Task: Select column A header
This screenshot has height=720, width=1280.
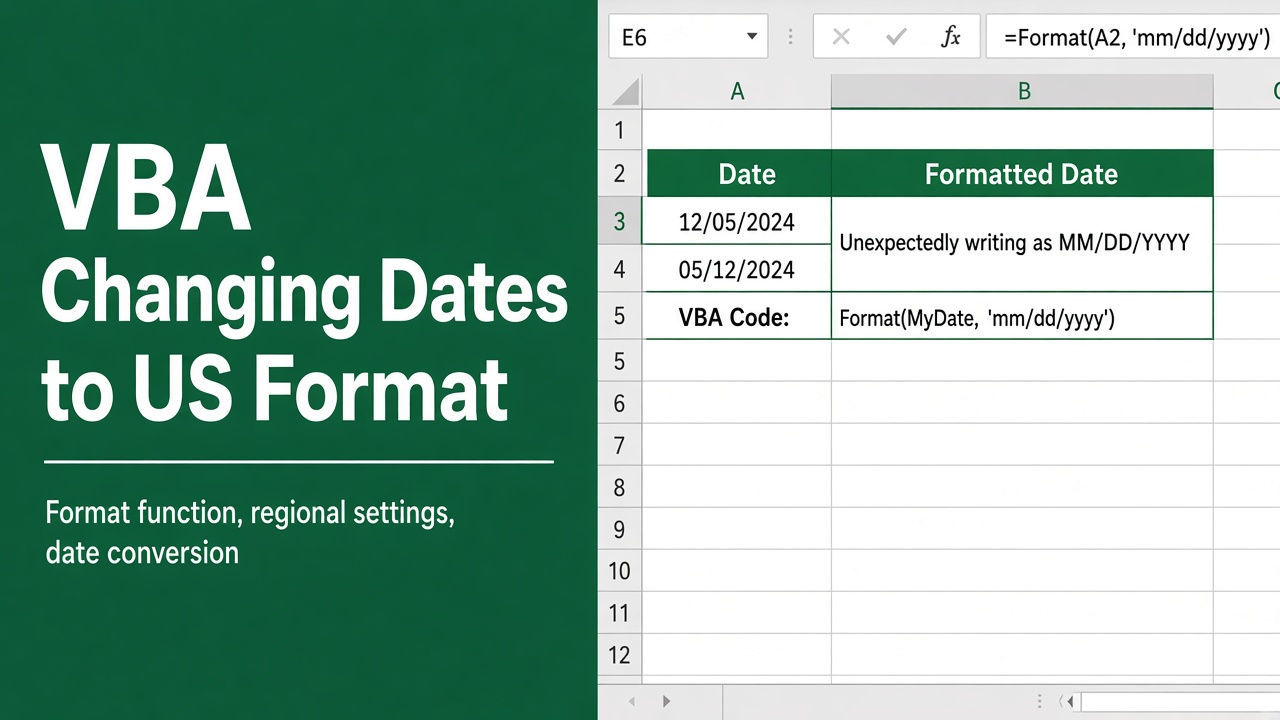Action: tap(737, 92)
